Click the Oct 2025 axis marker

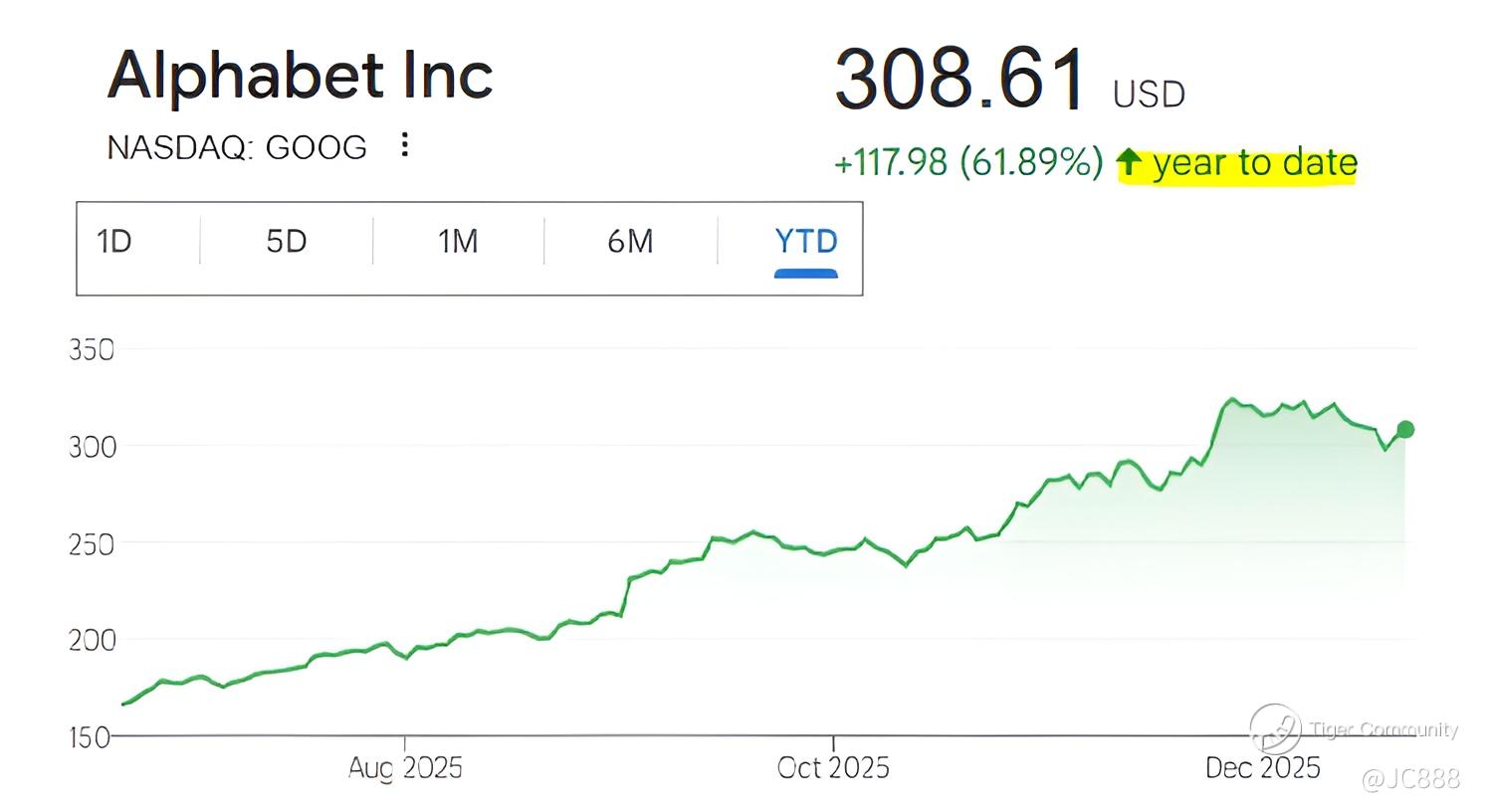coord(833,767)
